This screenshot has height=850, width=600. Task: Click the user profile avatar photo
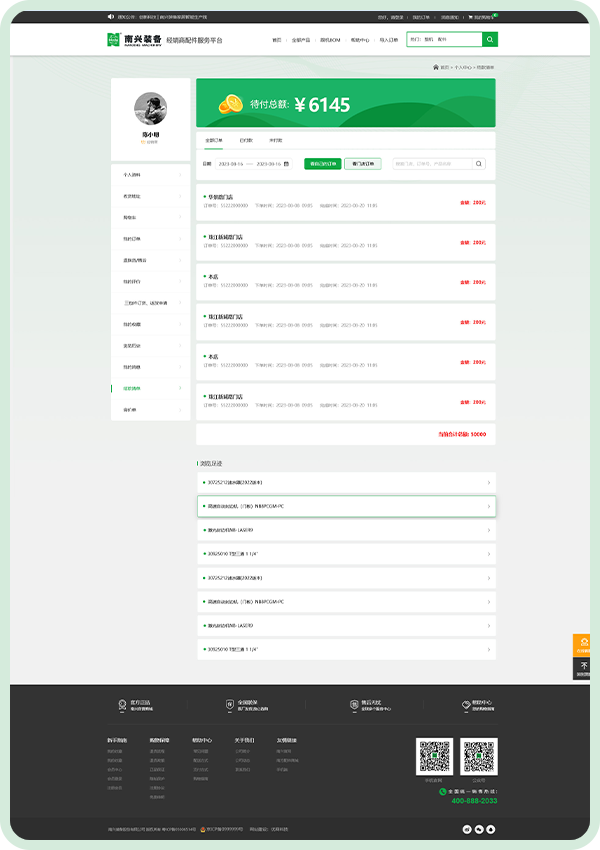(150, 108)
